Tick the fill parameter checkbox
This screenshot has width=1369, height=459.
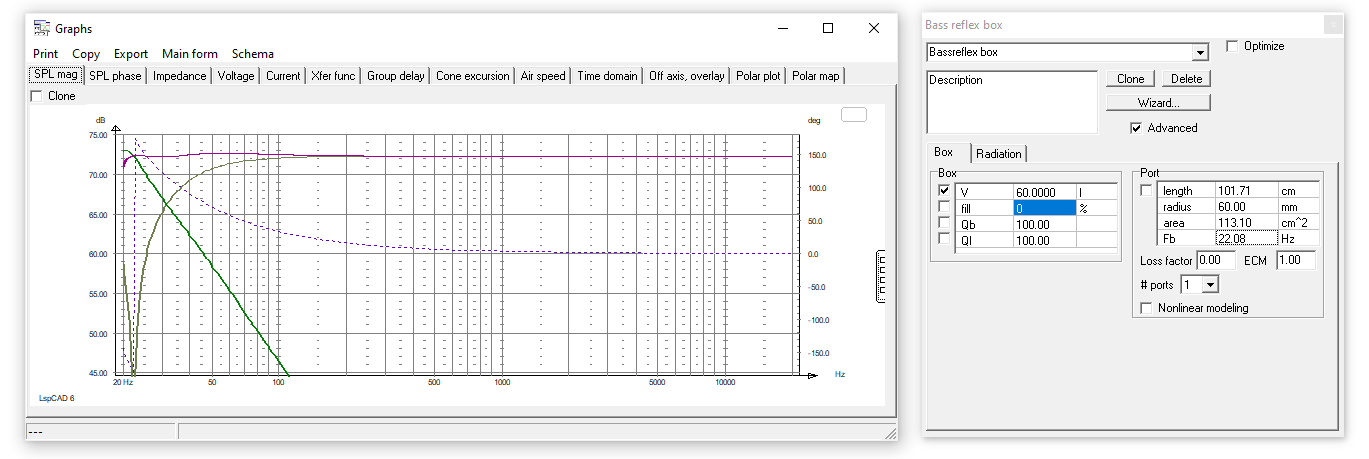(944, 207)
